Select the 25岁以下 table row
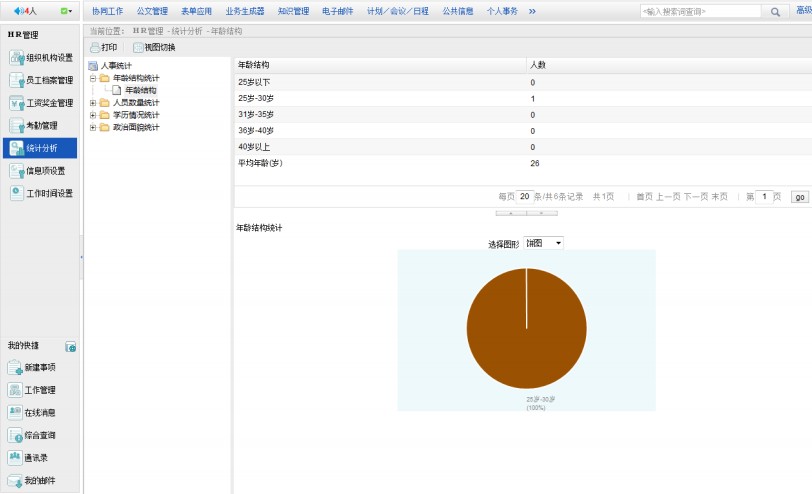812x494 pixels. 523,82
